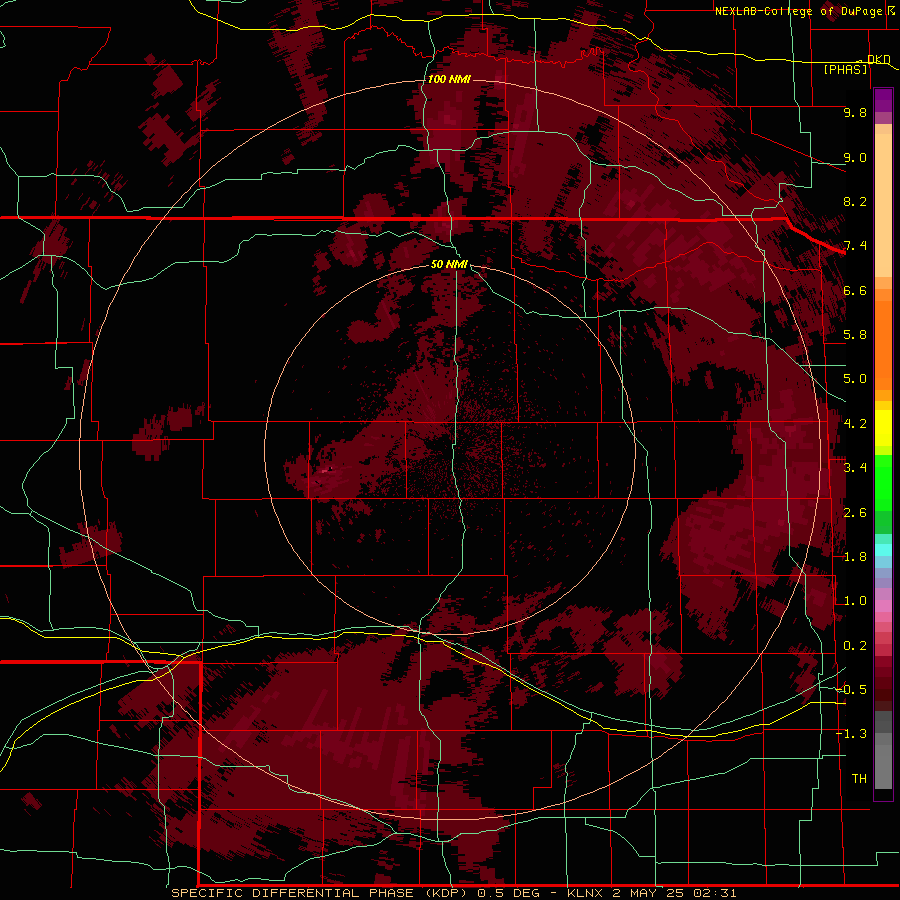Click the orange segment of the color bar
Image resolution: width=900 pixels, height=900 pixels.
[x=883, y=344]
